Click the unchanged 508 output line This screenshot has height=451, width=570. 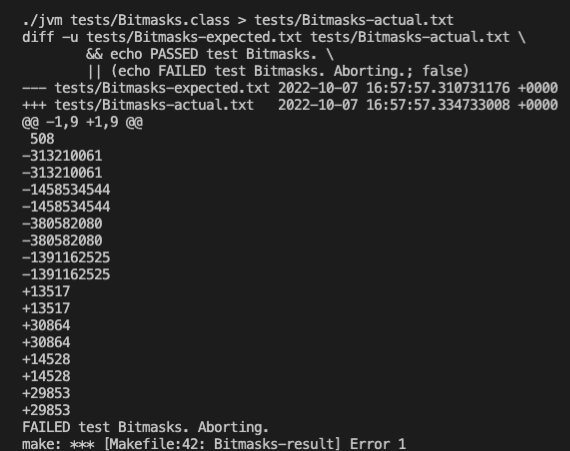click(x=42, y=139)
